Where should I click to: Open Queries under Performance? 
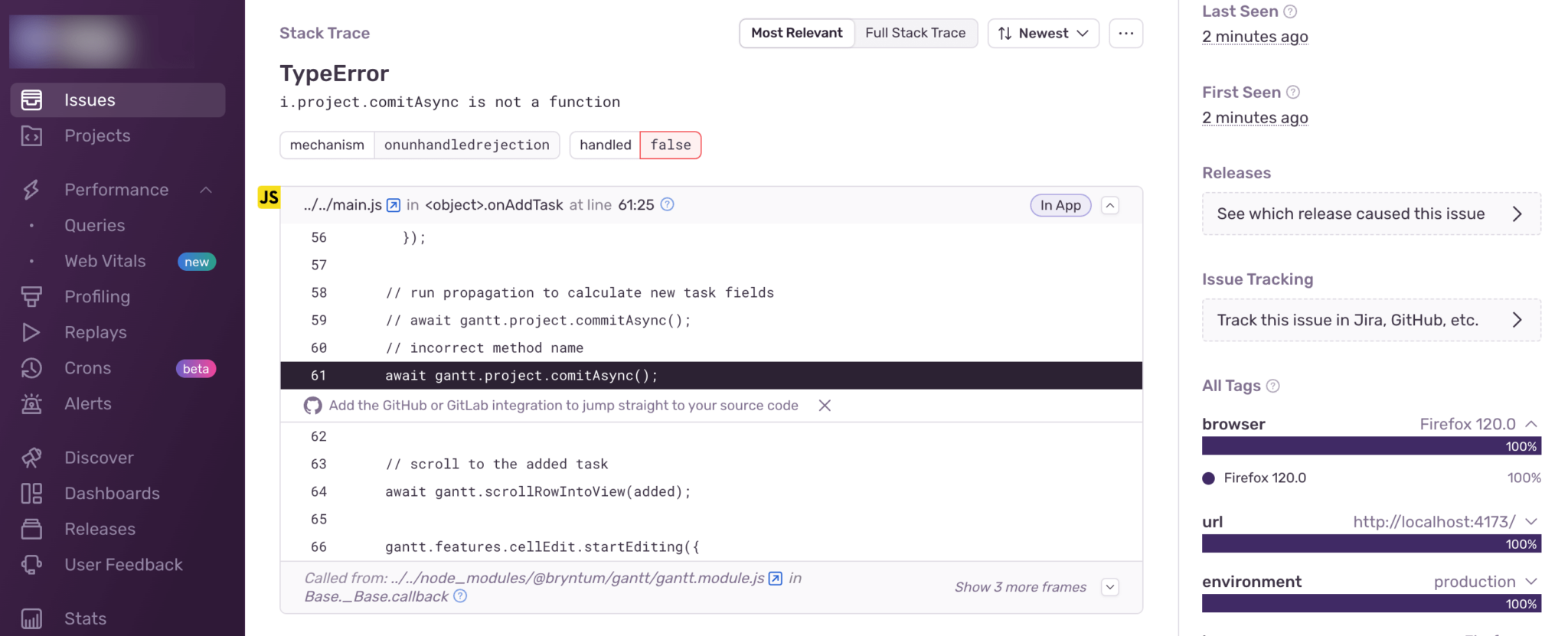94,226
